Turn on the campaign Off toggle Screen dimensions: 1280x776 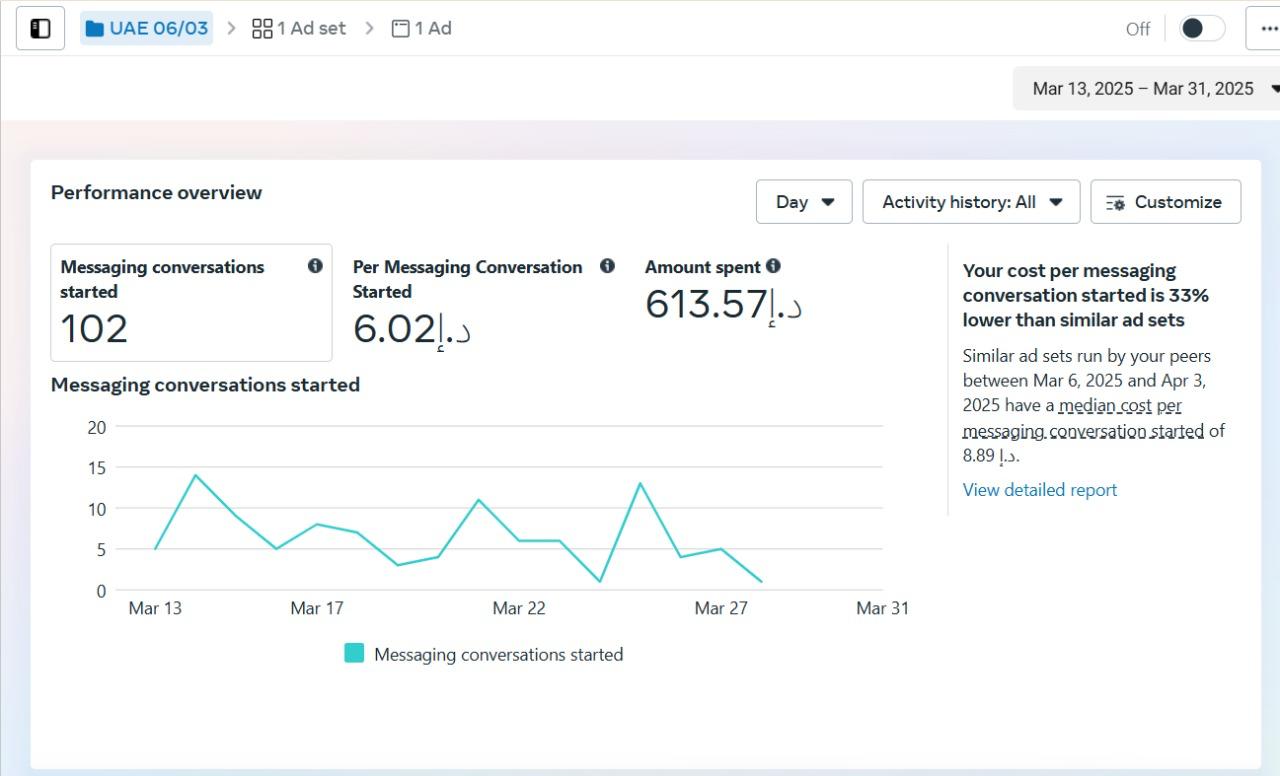(x=1200, y=28)
